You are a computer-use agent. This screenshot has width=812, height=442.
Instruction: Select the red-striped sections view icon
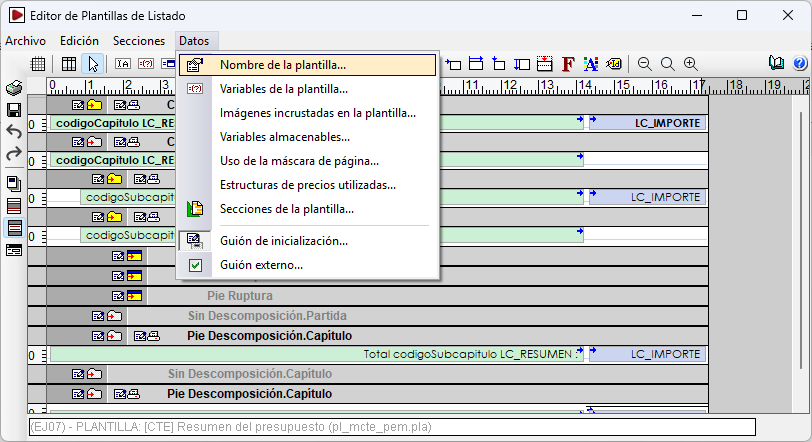pos(14,205)
